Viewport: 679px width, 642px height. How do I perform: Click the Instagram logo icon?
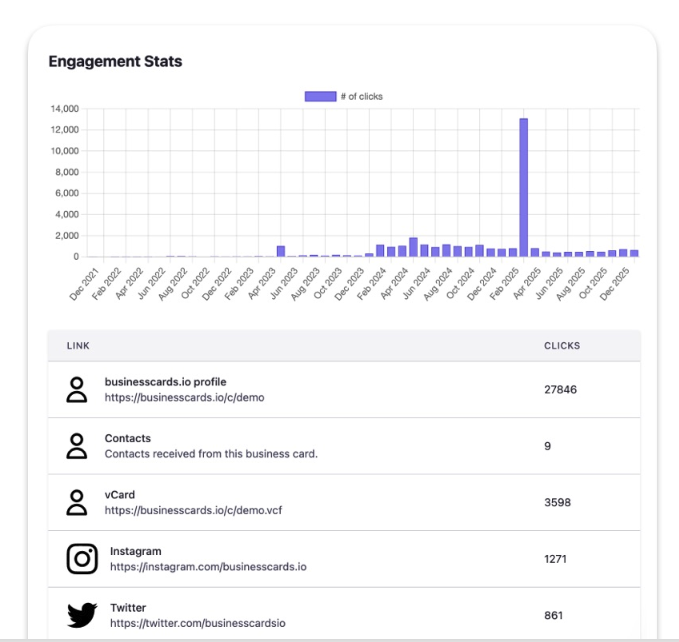point(82,558)
